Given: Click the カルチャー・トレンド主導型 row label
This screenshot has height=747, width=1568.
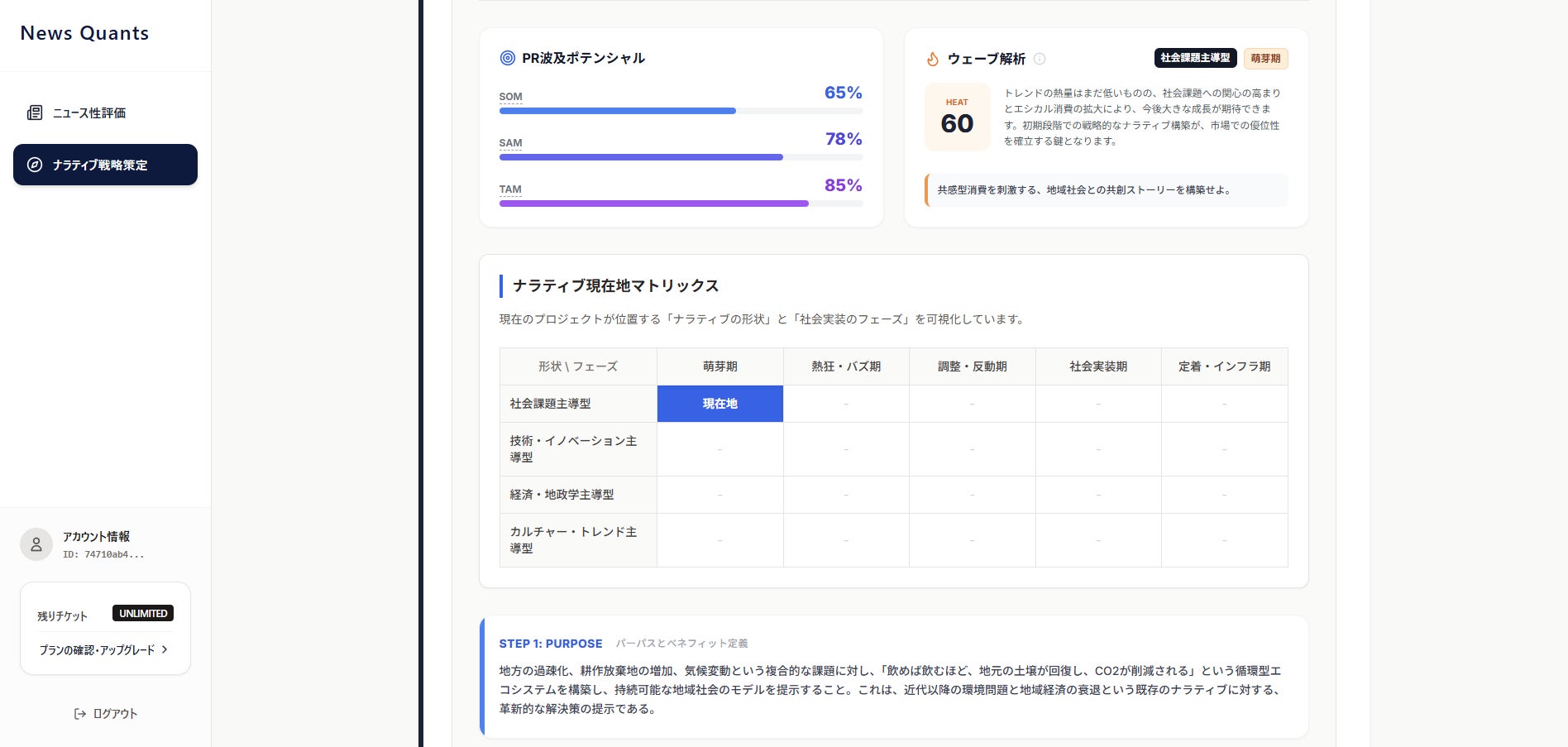Looking at the screenshot, I should click(x=578, y=540).
